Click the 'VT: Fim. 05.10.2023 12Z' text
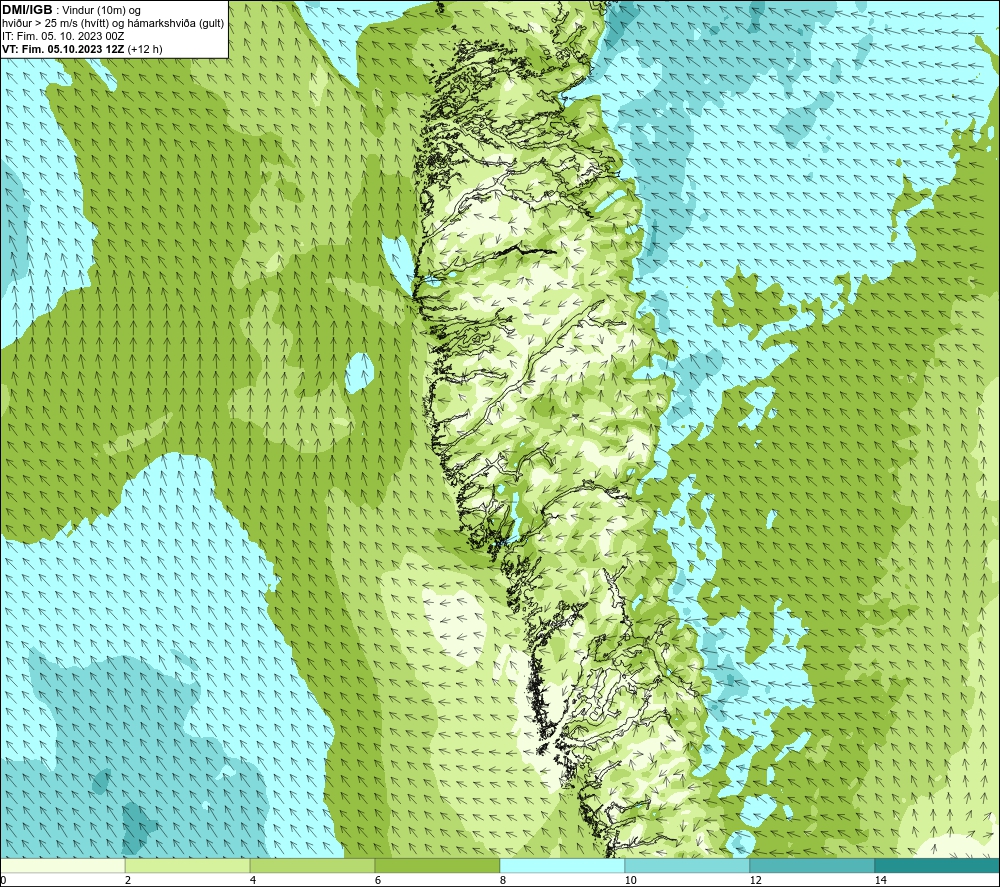 (x=63, y=49)
